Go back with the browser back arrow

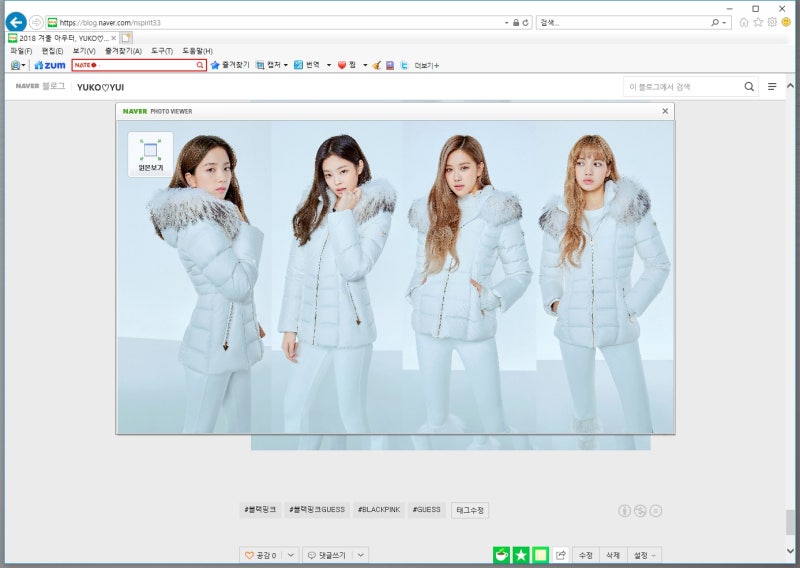click(x=16, y=22)
